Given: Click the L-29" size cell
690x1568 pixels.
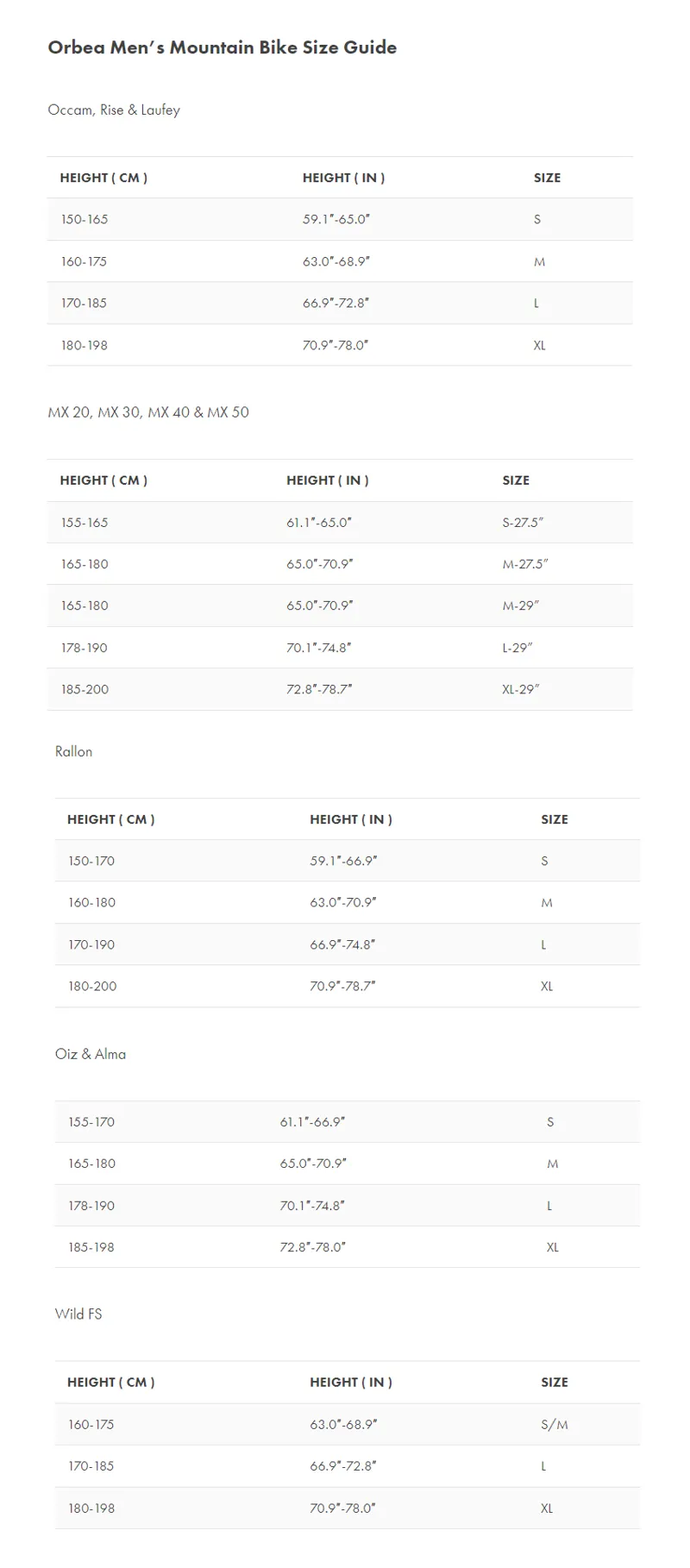Looking at the screenshot, I should (517, 648).
